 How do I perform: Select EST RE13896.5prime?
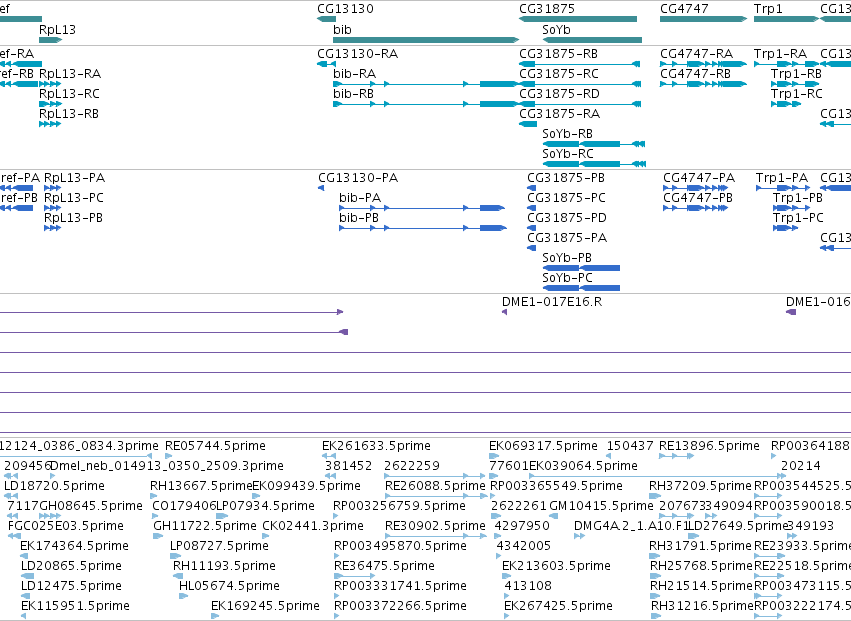tap(709, 446)
